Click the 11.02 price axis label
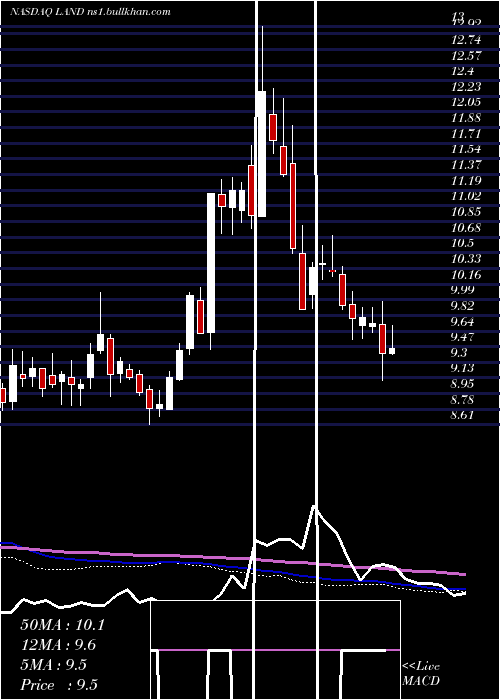The height and width of the screenshot is (700, 500). coord(466,196)
